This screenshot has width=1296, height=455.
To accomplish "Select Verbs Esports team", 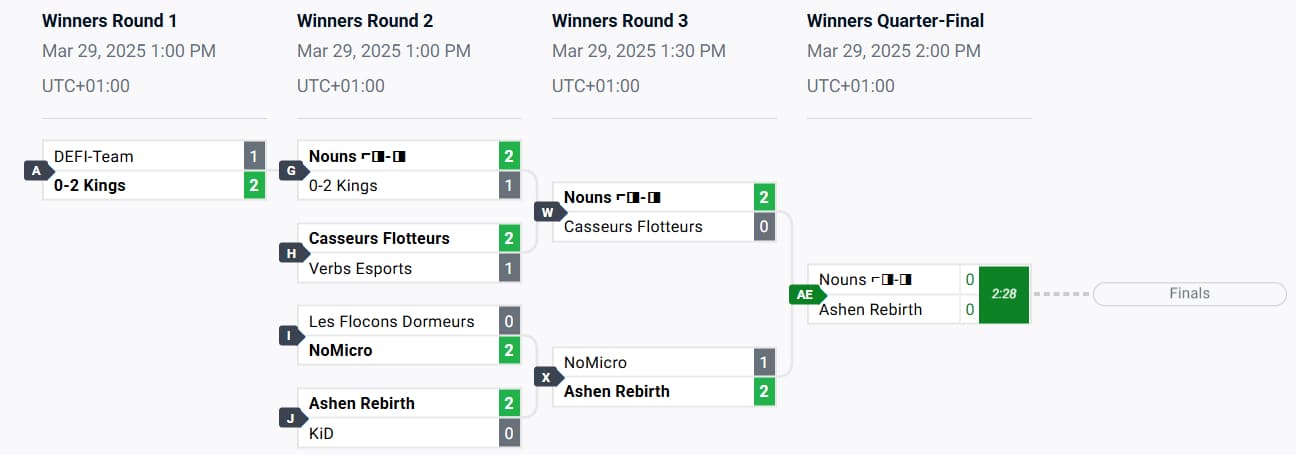I will coord(360,268).
